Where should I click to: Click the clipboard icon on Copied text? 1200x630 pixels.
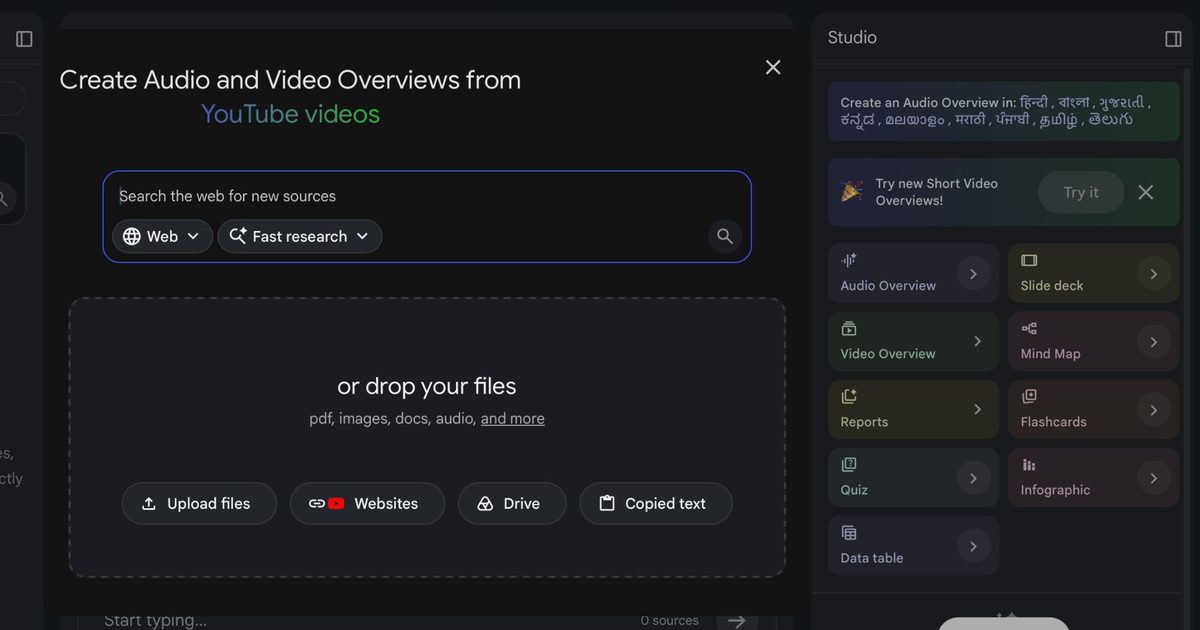pyautogui.click(x=607, y=503)
